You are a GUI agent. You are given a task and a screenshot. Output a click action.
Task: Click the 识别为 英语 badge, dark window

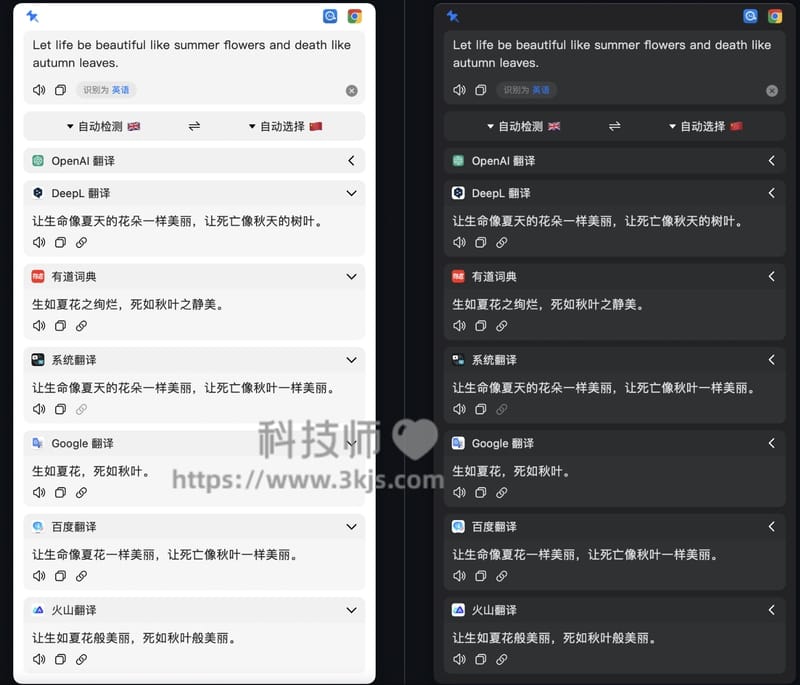click(527, 90)
